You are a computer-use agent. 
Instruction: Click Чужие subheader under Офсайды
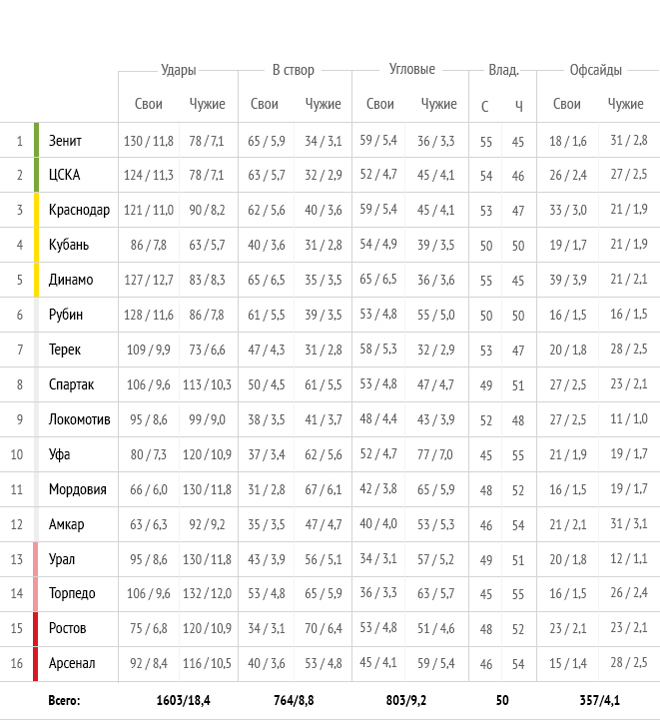[x=626, y=104]
